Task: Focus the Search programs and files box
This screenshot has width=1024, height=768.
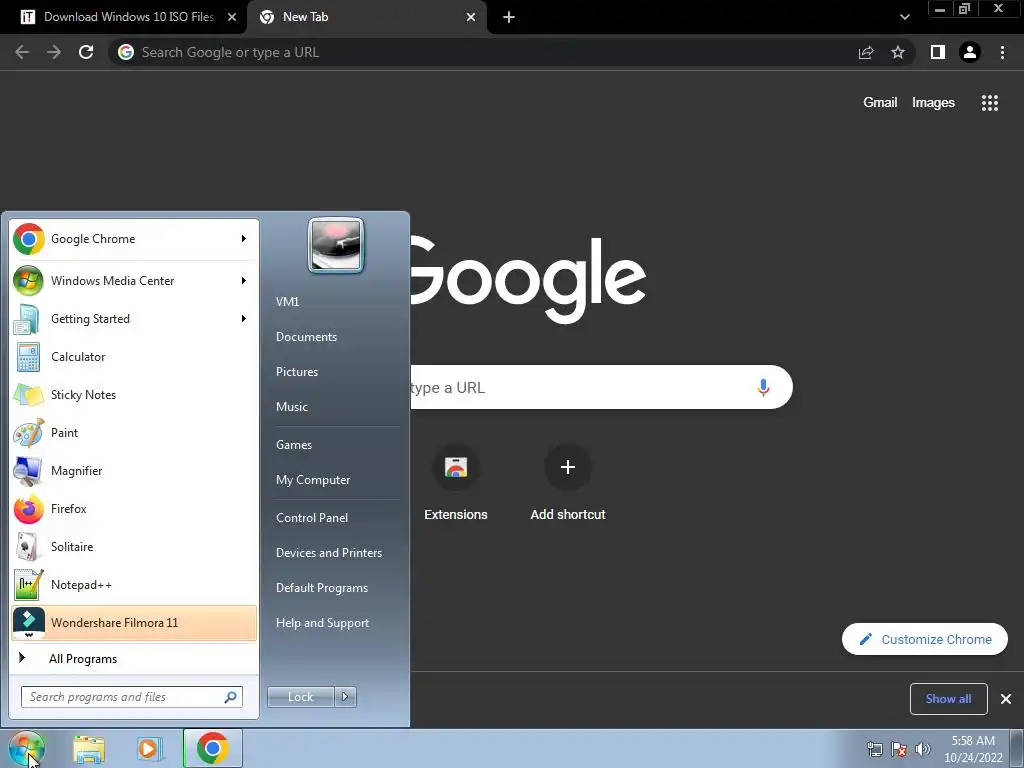Action: [132, 697]
